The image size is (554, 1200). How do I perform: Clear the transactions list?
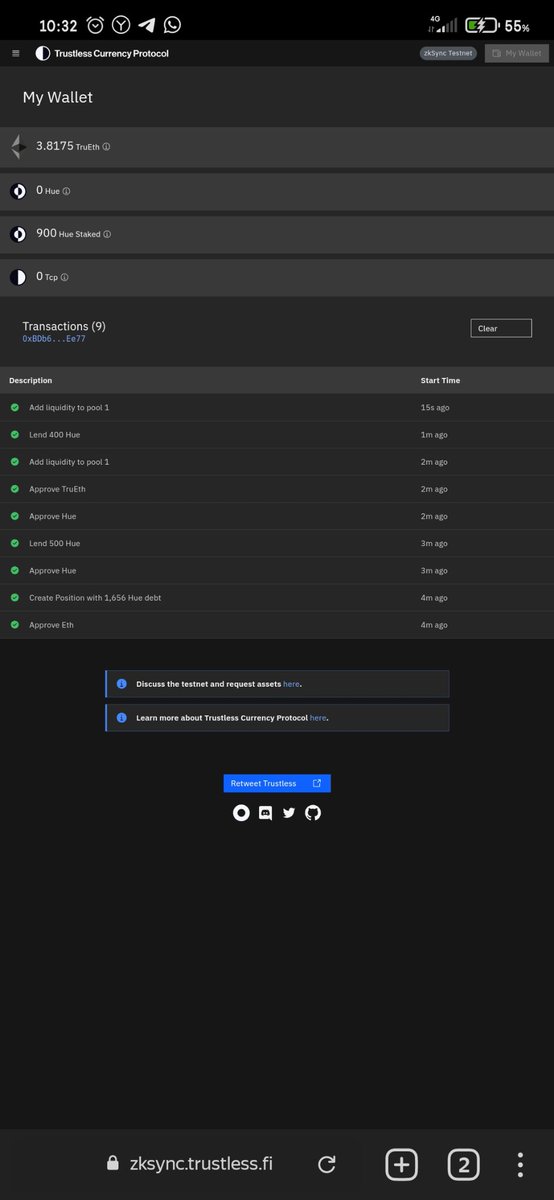point(501,328)
